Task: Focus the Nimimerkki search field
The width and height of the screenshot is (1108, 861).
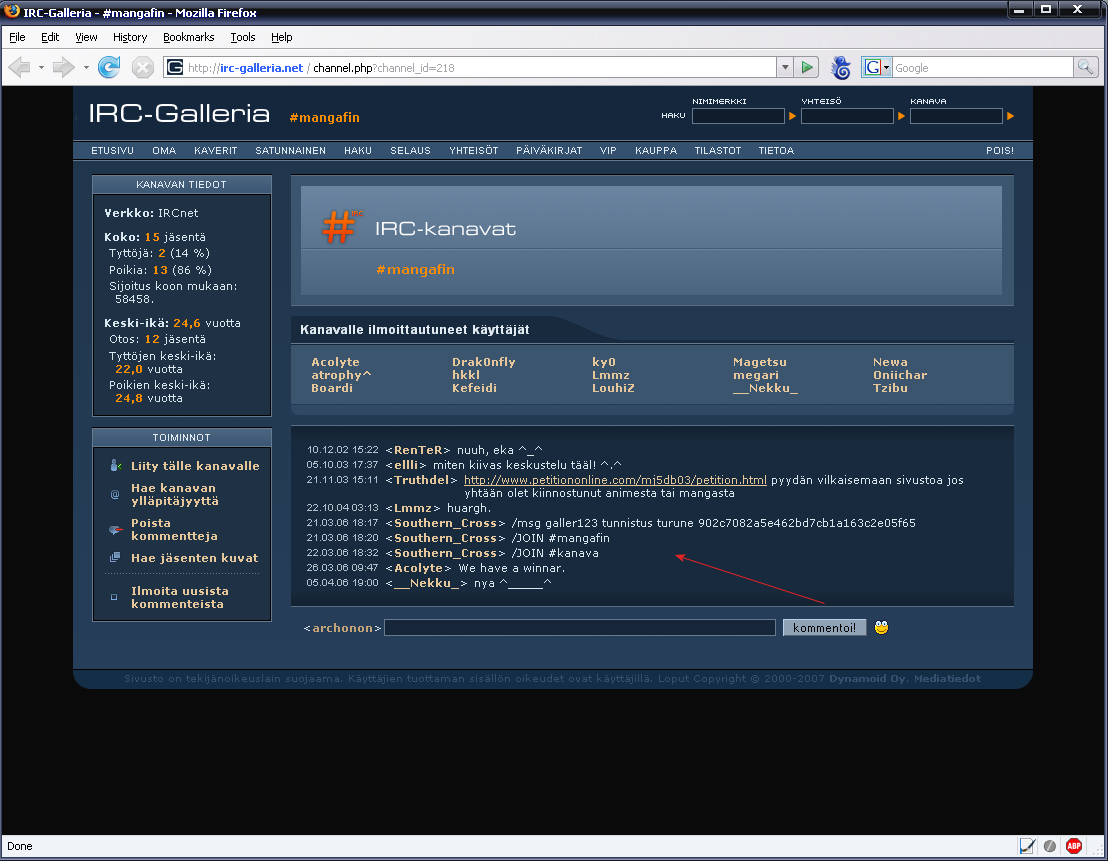Action: click(738, 116)
